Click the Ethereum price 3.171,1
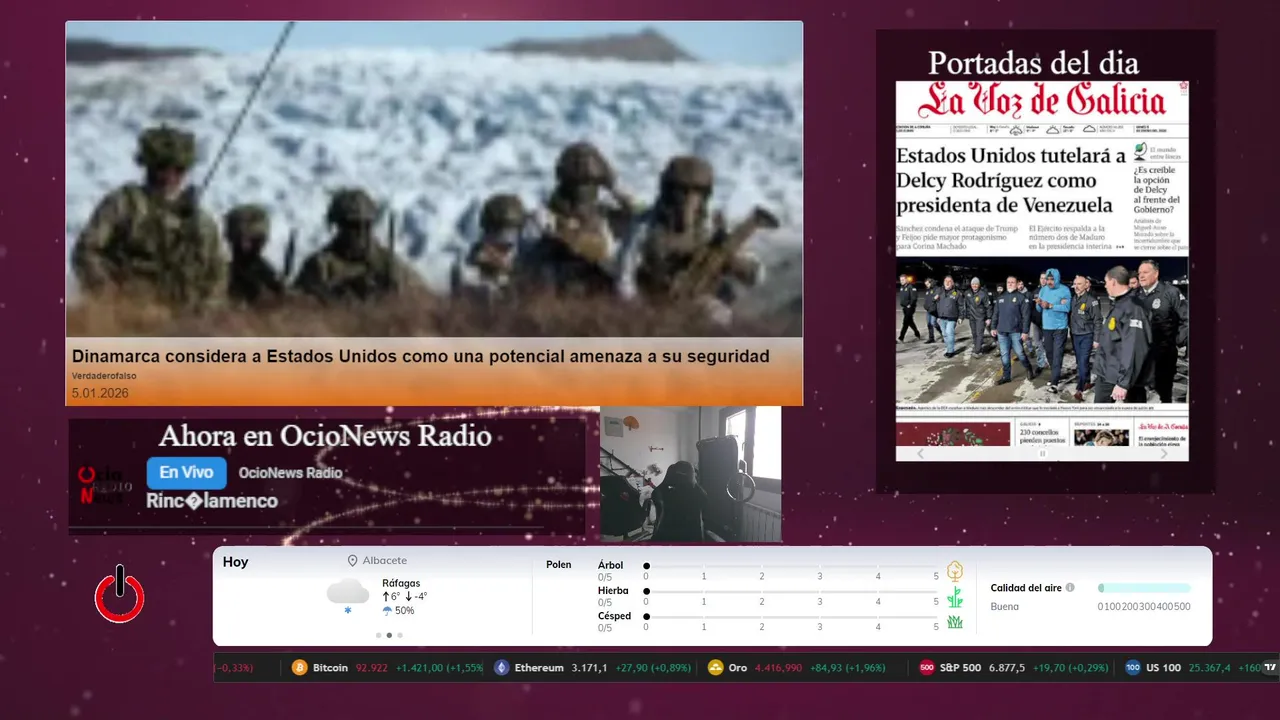Screen dimensions: 1280x720 click(589, 668)
